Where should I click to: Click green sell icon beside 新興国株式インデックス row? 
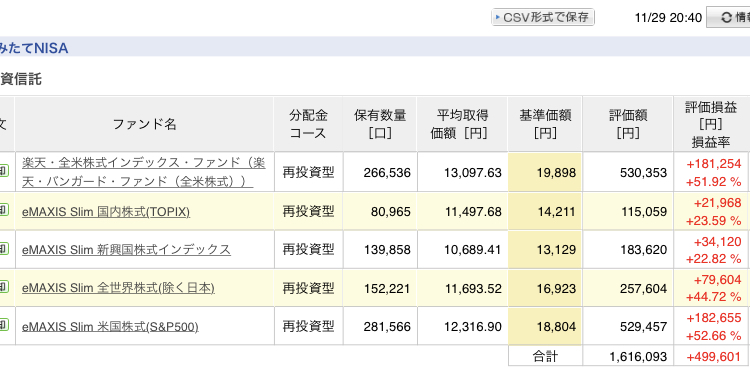(x=4, y=248)
